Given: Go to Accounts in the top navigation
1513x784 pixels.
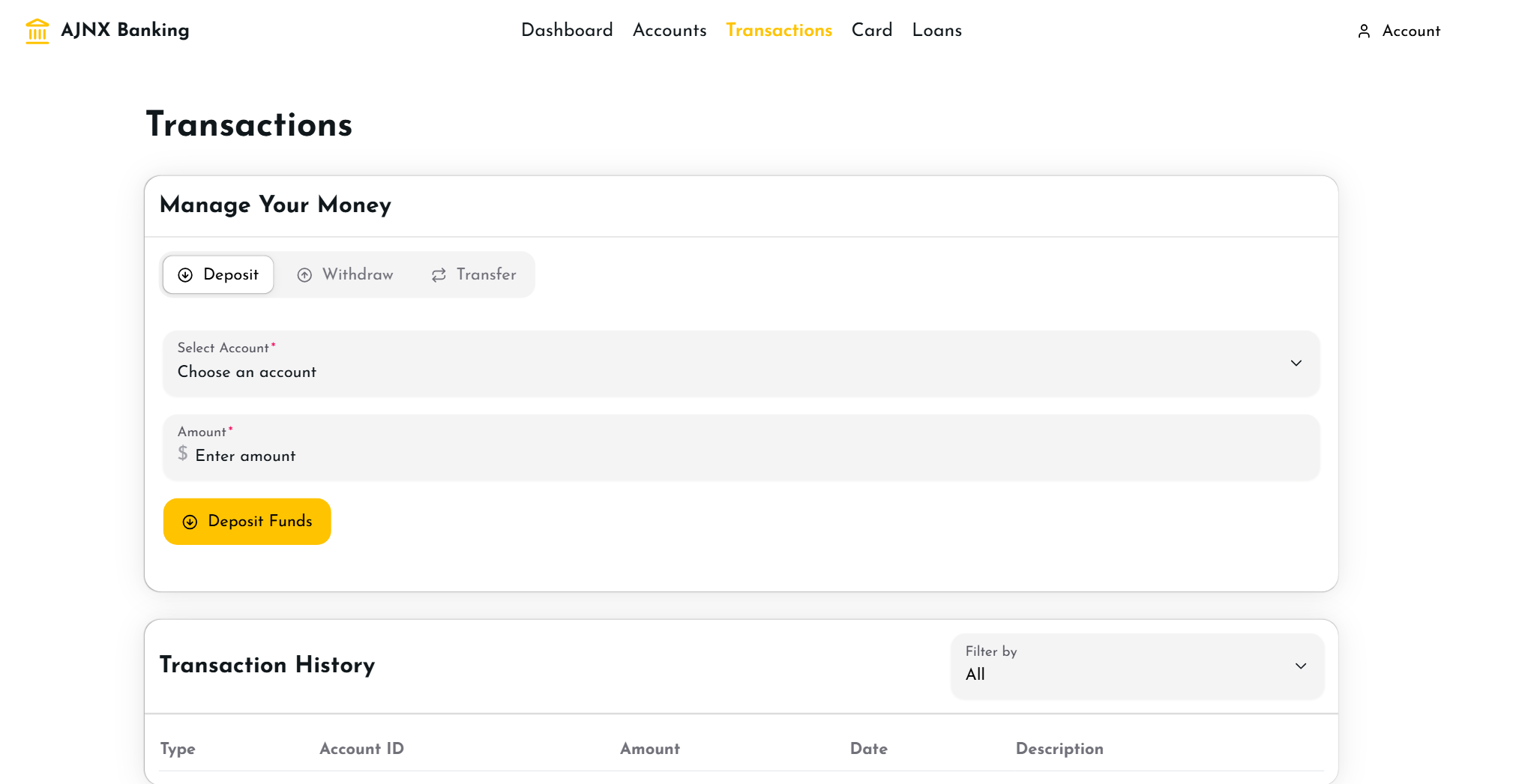Looking at the screenshot, I should pyautogui.click(x=669, y=30).
